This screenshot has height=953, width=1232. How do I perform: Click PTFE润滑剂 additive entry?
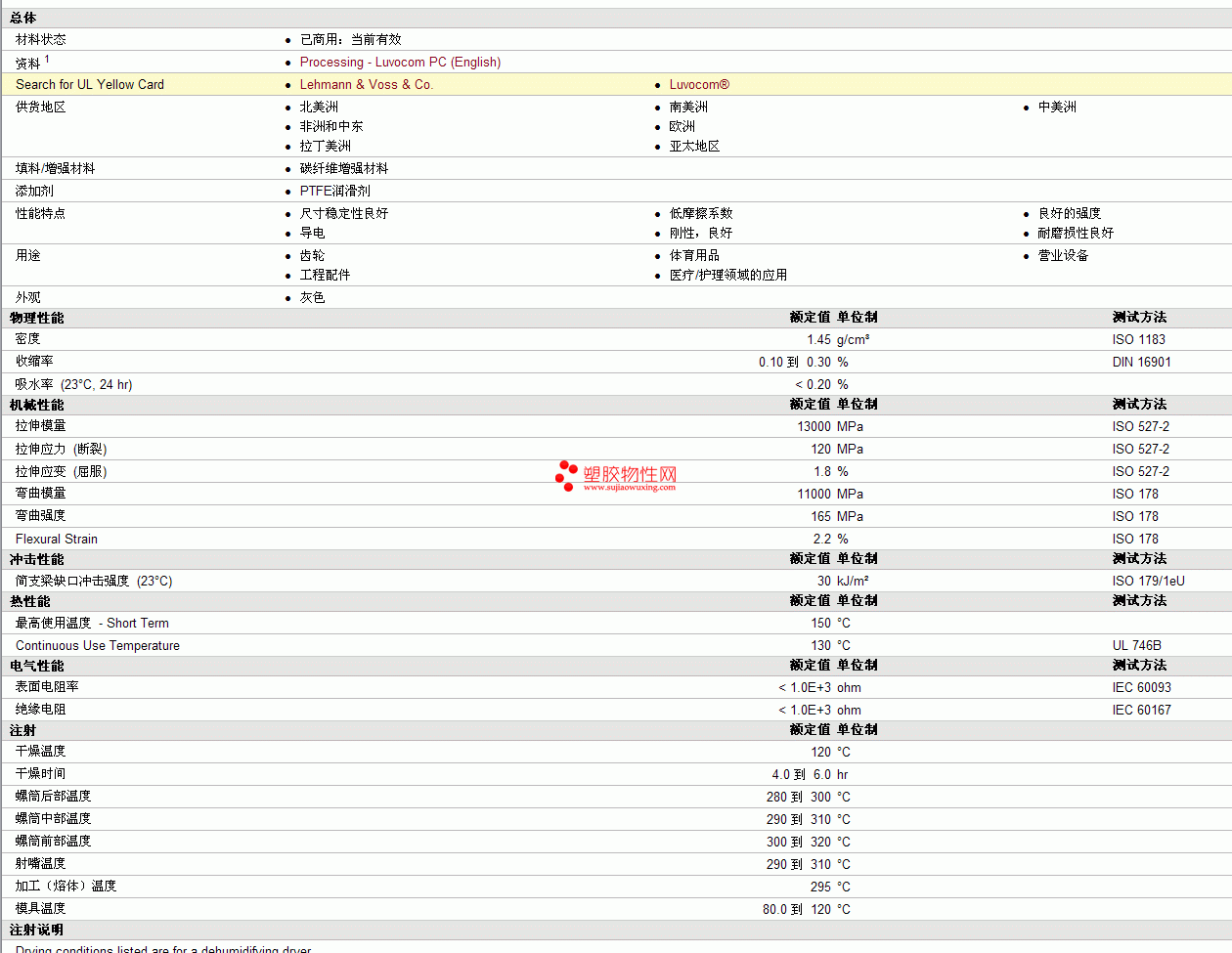[335, 191]
